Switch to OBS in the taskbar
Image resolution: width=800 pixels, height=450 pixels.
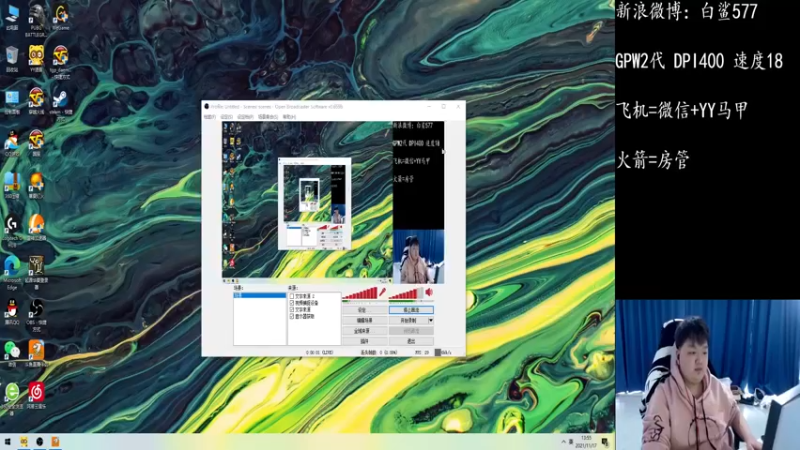[39, 441]
